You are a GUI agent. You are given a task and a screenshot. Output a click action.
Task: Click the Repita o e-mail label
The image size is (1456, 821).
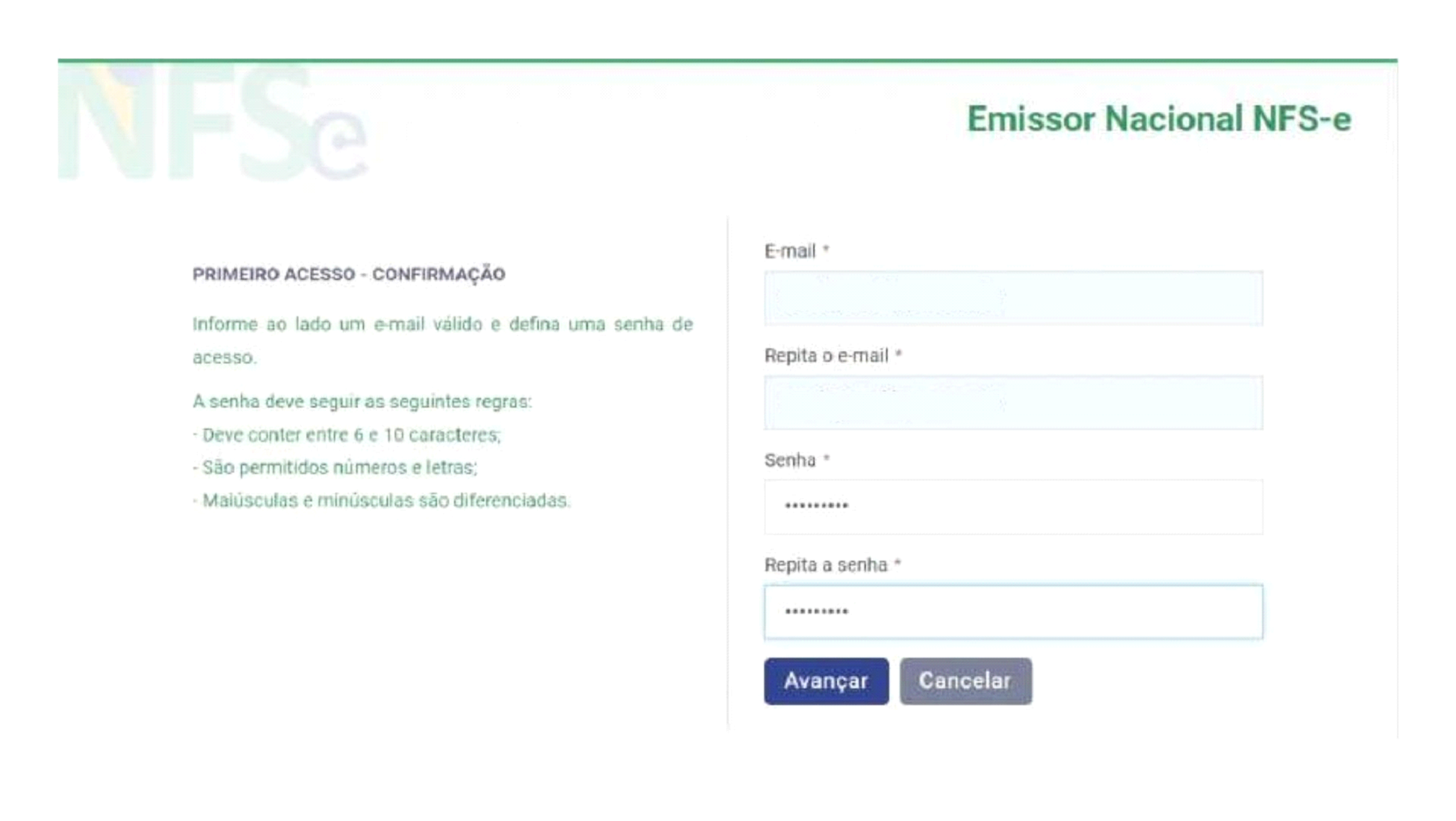pos(825,355)
